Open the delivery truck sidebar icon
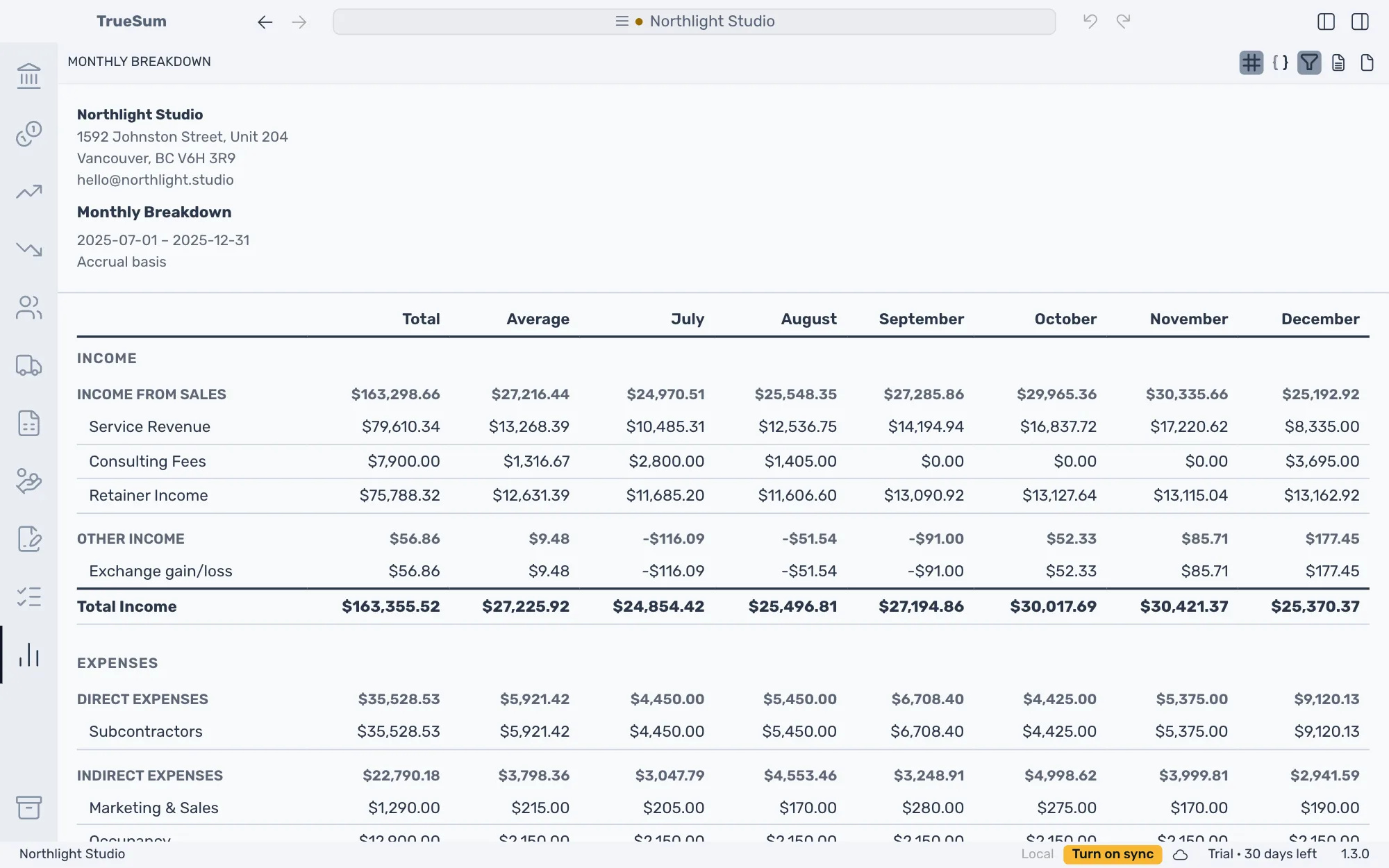This screenshot has width=1389, height=868. click(28, 365)
